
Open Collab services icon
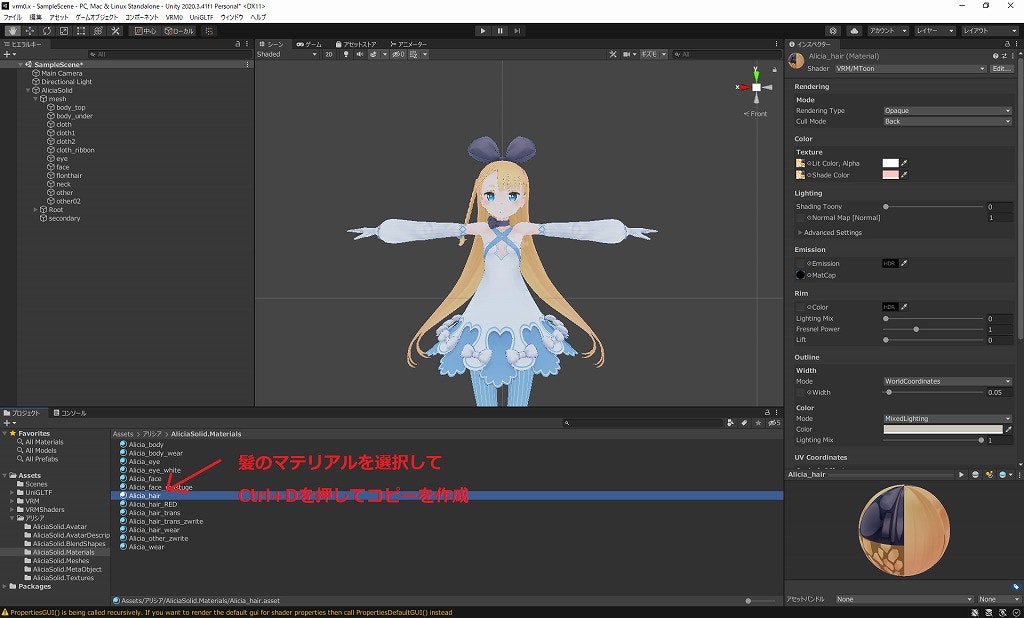coord(833,31)
